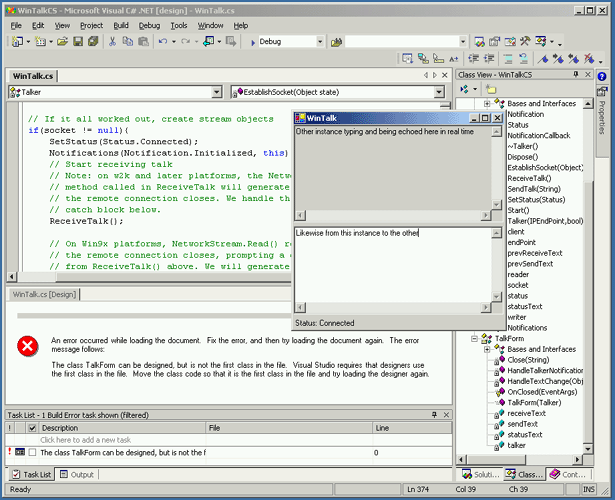Click the Redo arrow icon
This screenshot has width=615, height=500.
186,42
